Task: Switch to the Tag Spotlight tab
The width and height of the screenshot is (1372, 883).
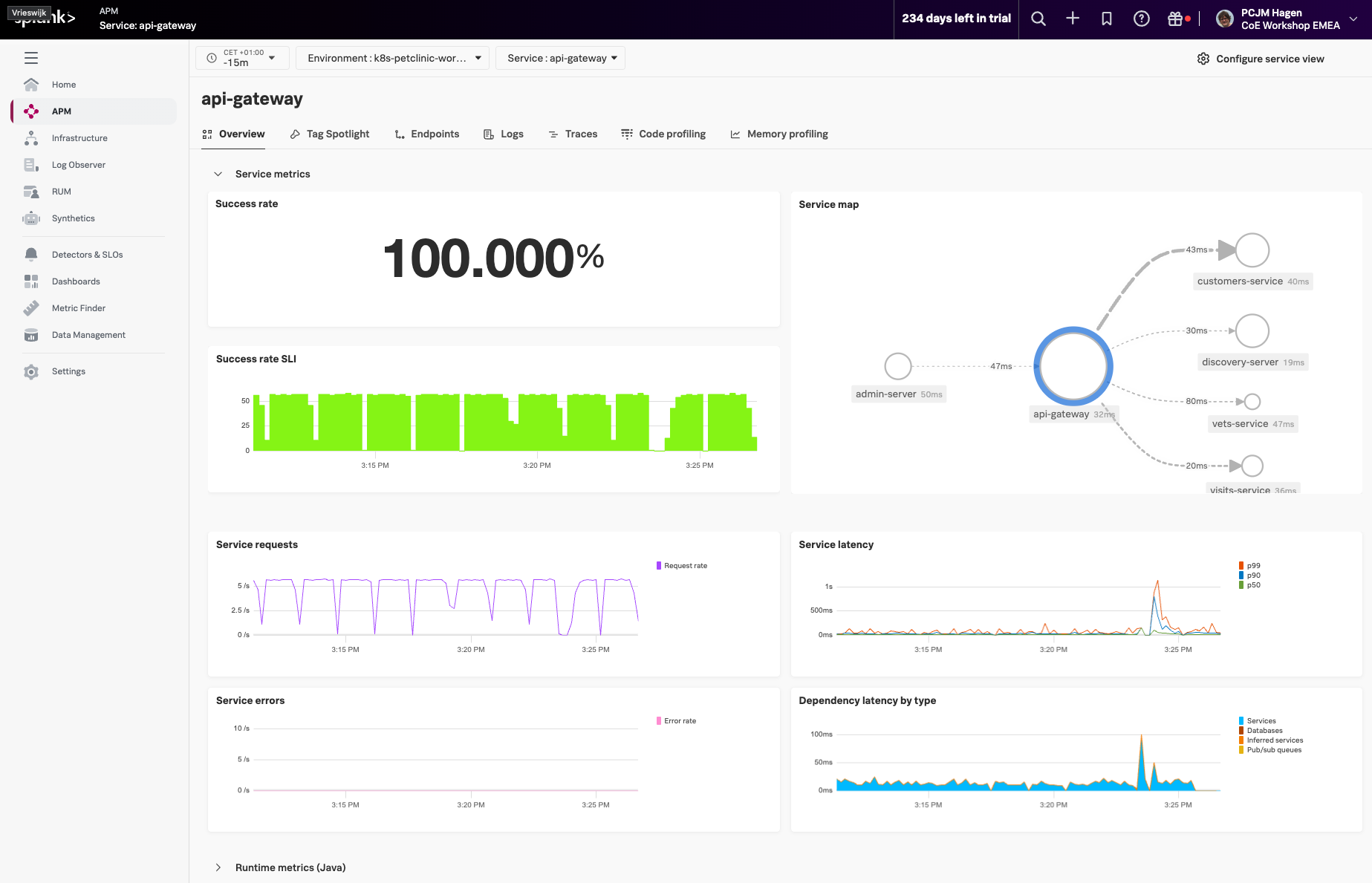Action: coord(330,134)
